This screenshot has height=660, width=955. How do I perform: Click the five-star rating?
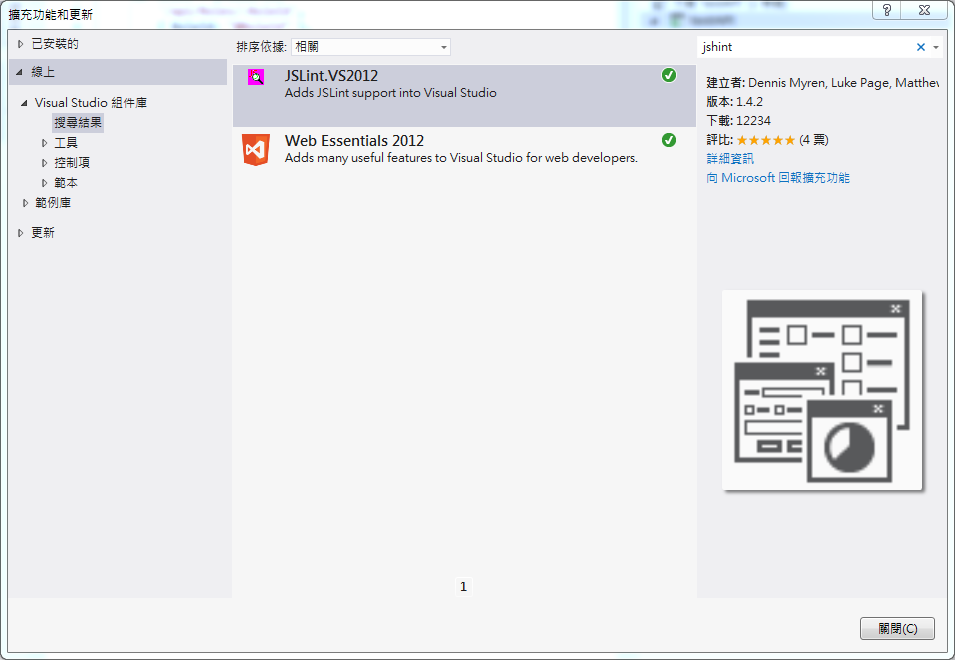point(766,140)
